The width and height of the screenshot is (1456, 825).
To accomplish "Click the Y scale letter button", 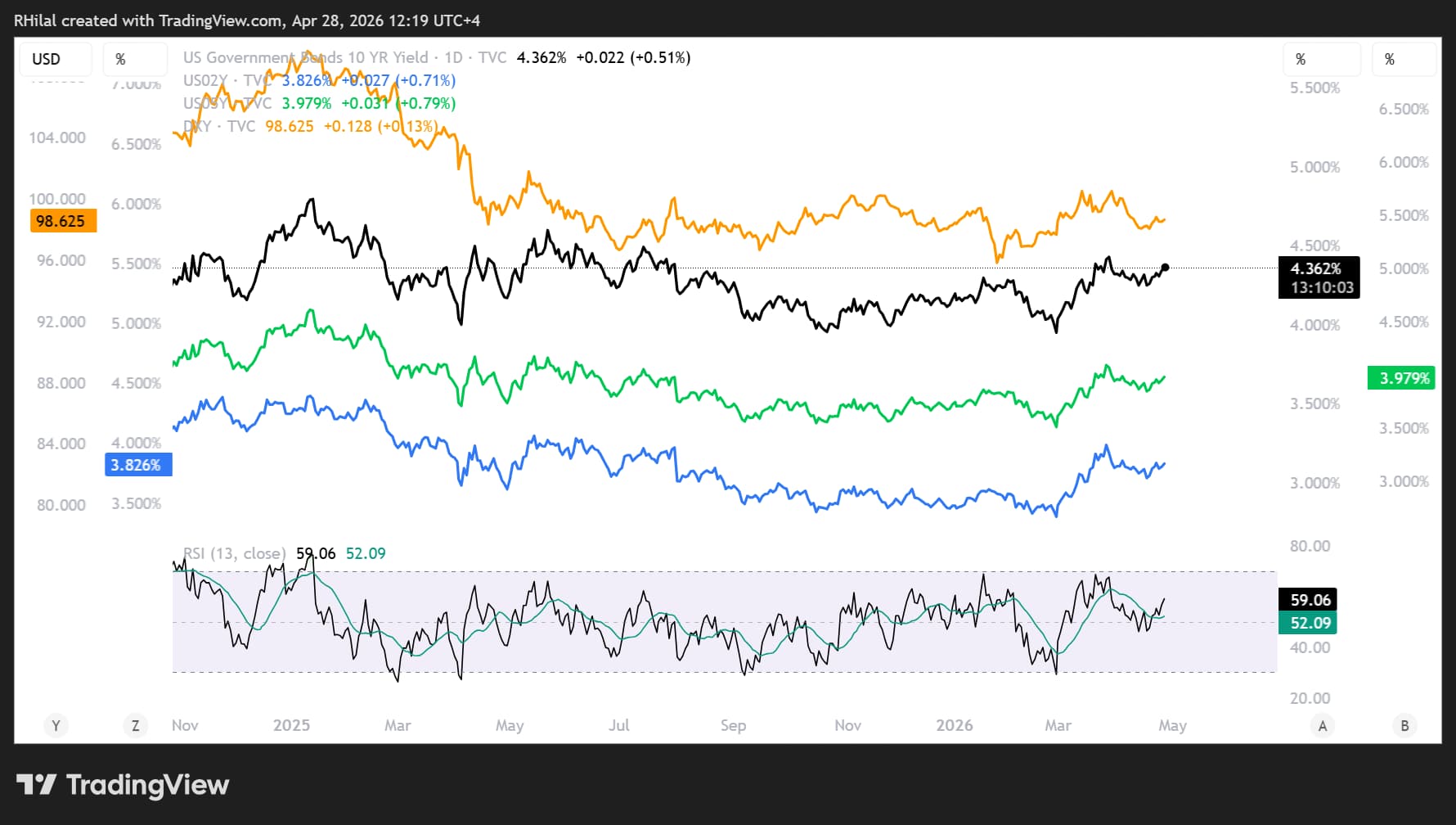I will click(56, 725).
